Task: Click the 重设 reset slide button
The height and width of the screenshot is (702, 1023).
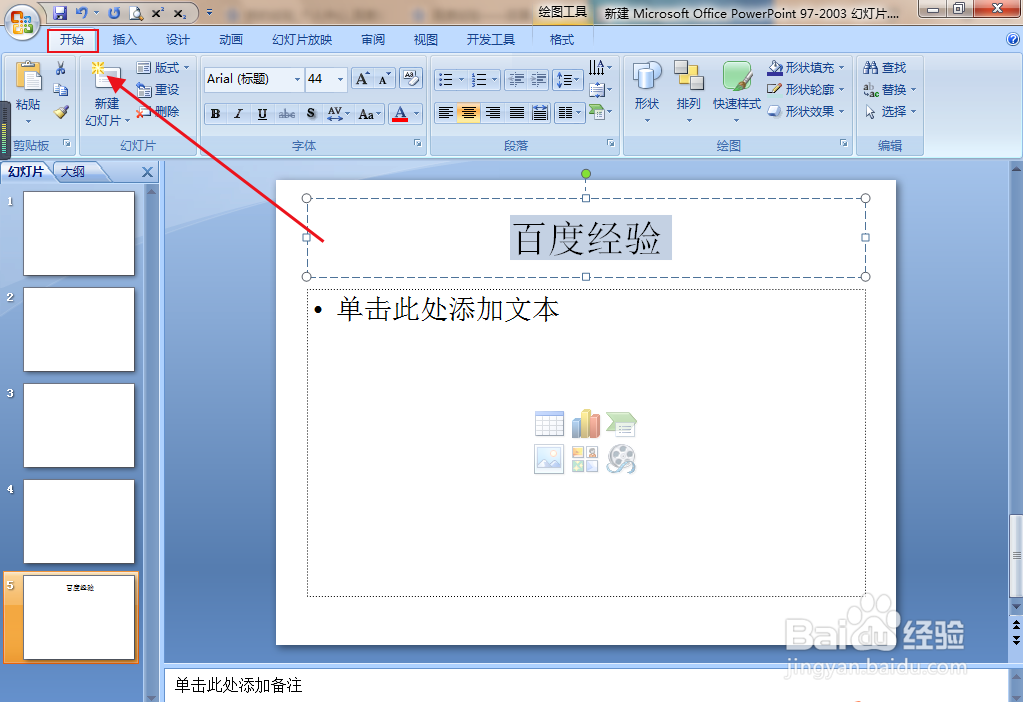Action: pos(158,90)
